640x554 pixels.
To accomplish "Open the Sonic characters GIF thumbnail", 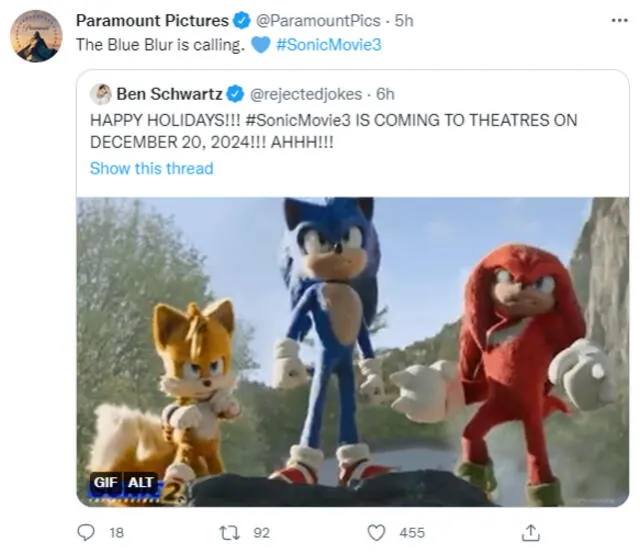I will tap(352, 350).
